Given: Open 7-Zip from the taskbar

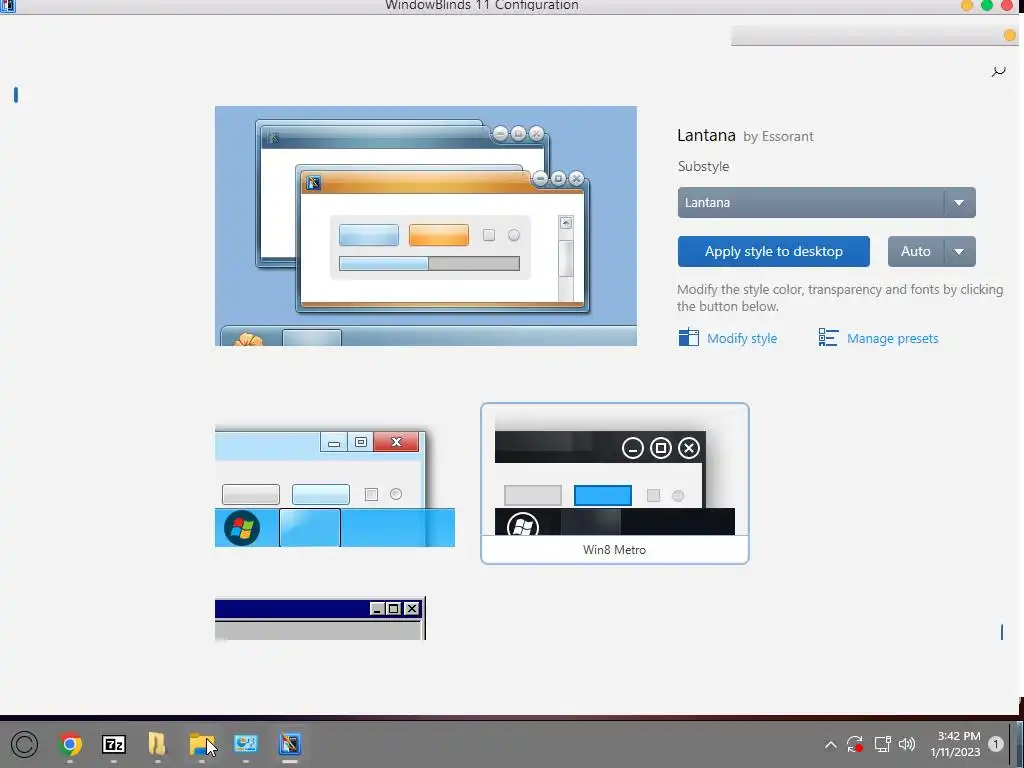Looking at the screenshot, I should tap(114, 744).
